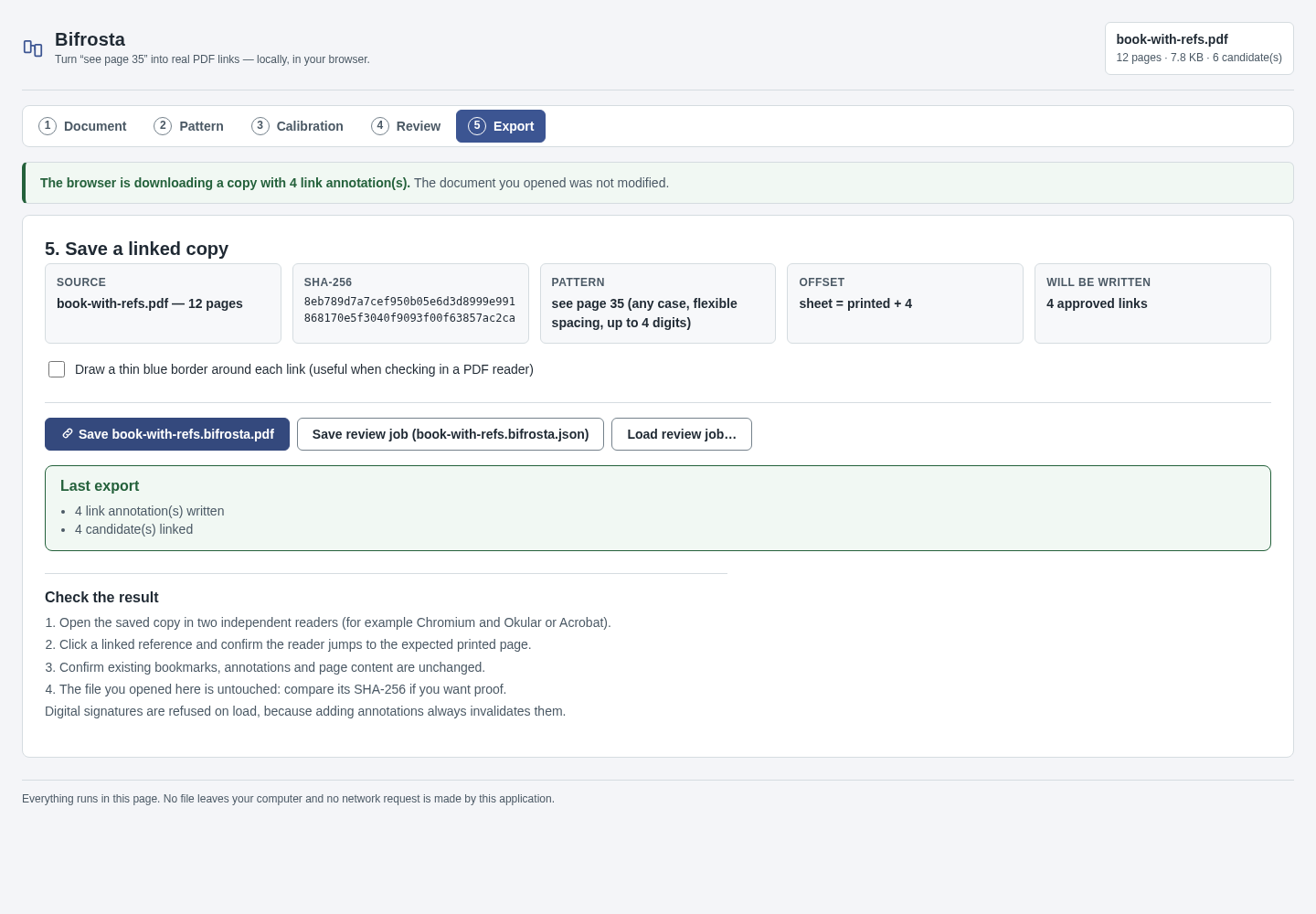Click '4 candidate(s) linked' list item
1316x914 pixels.
coord(134,529)
